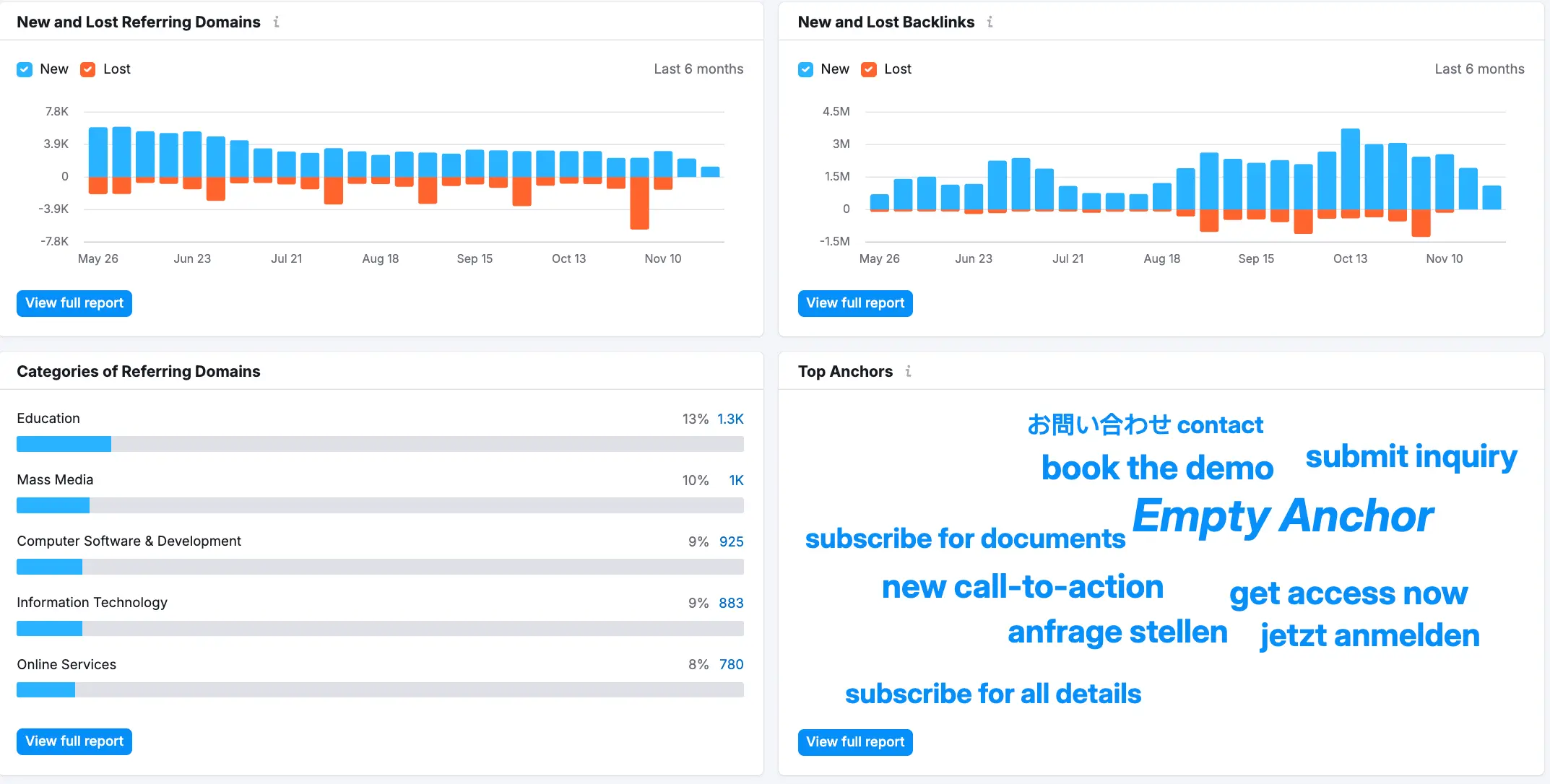Uncheck New checkbox in Referring Domains chart
1550x784 pixels.
pyautogui.click(x=25, y=69)
